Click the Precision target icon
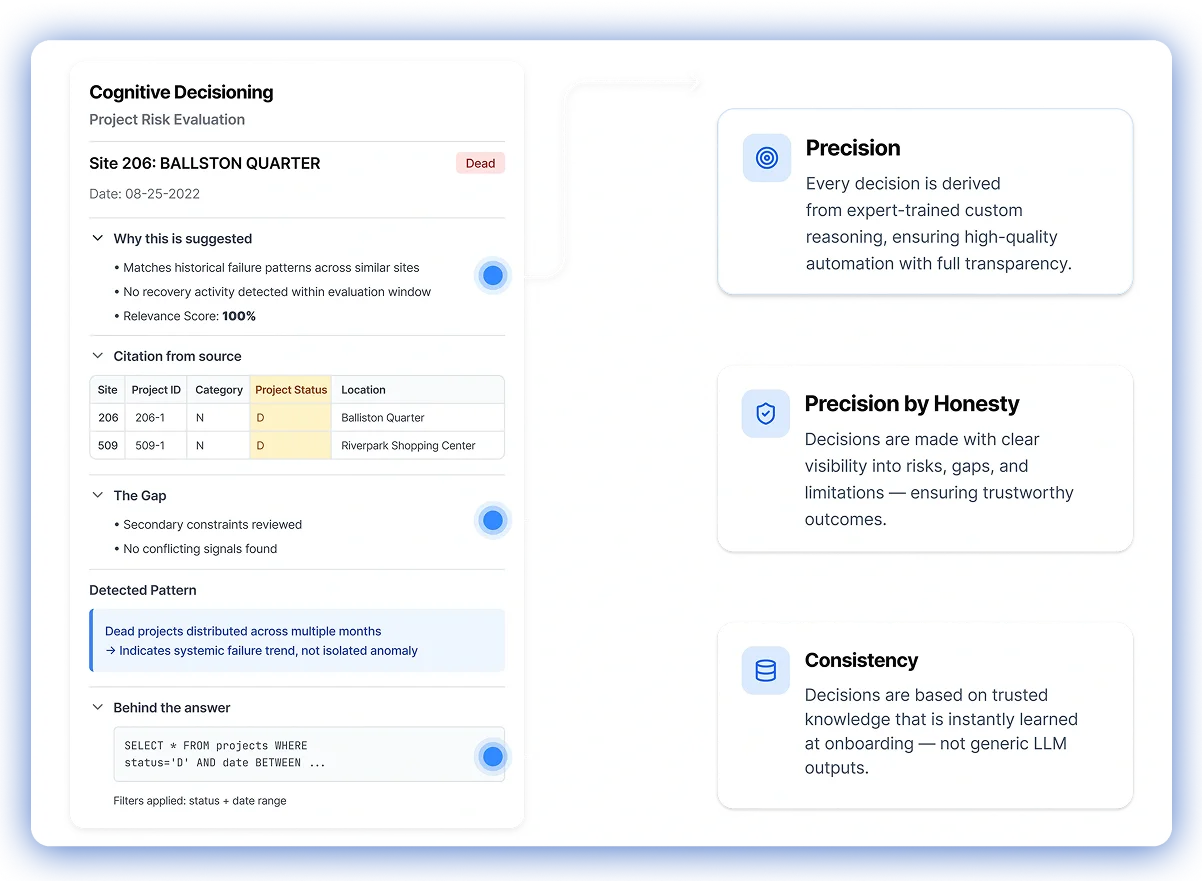The image size is (1202, 881). [767, 158]
